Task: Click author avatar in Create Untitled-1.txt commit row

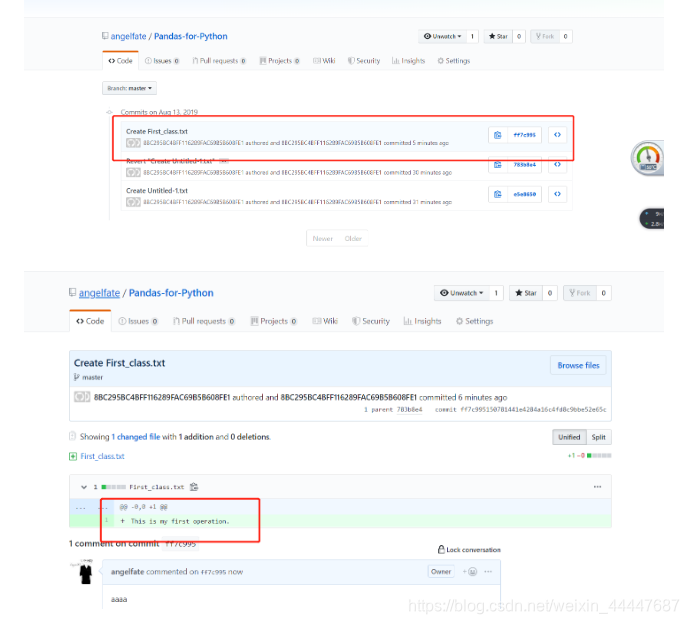Action: pyautogui.click(x=133, y=202)
